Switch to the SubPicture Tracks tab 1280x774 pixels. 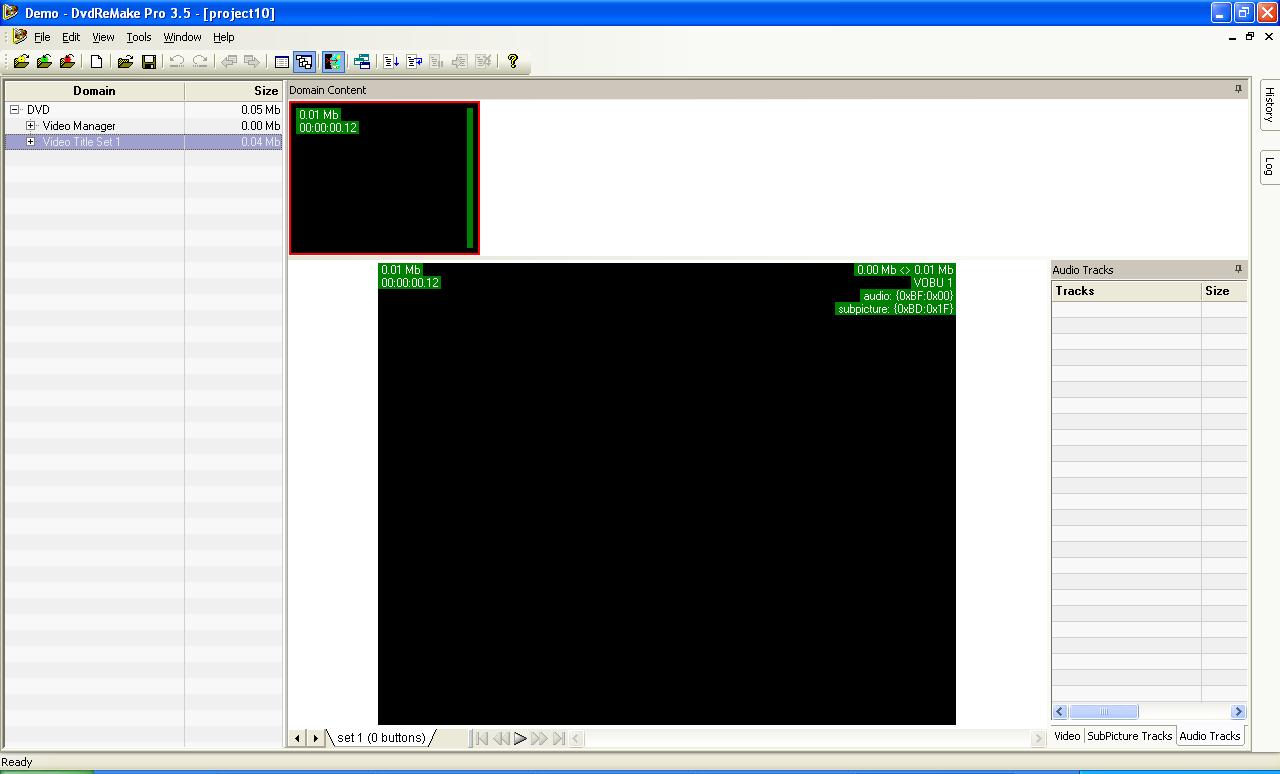pos(1130,736)
